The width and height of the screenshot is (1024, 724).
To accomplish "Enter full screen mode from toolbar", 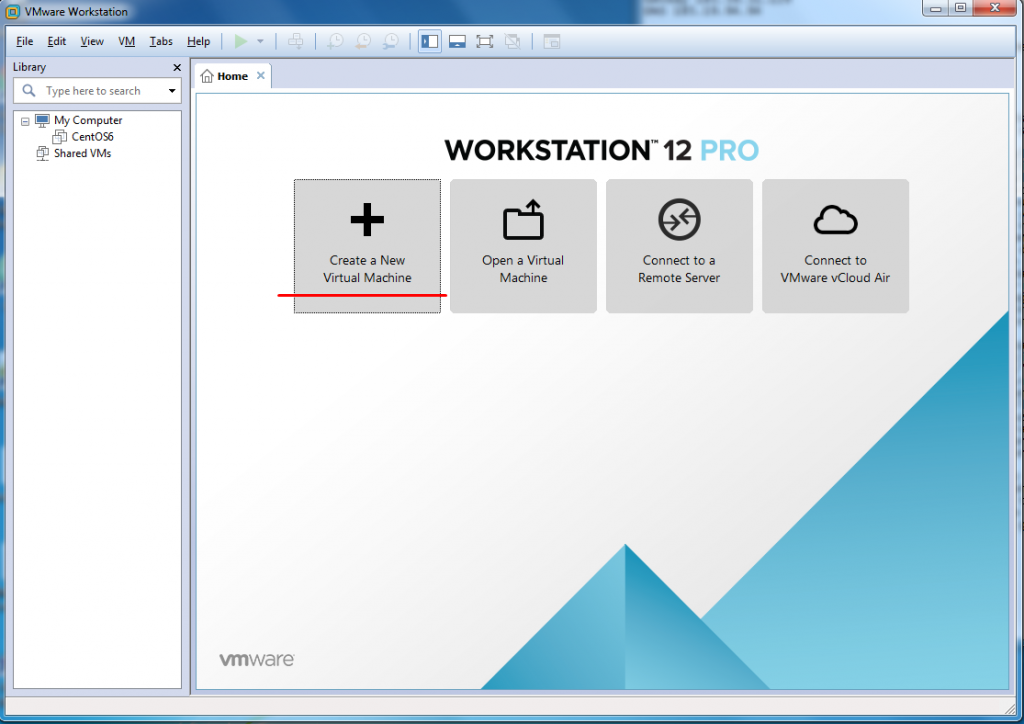I will pos(485,41).
